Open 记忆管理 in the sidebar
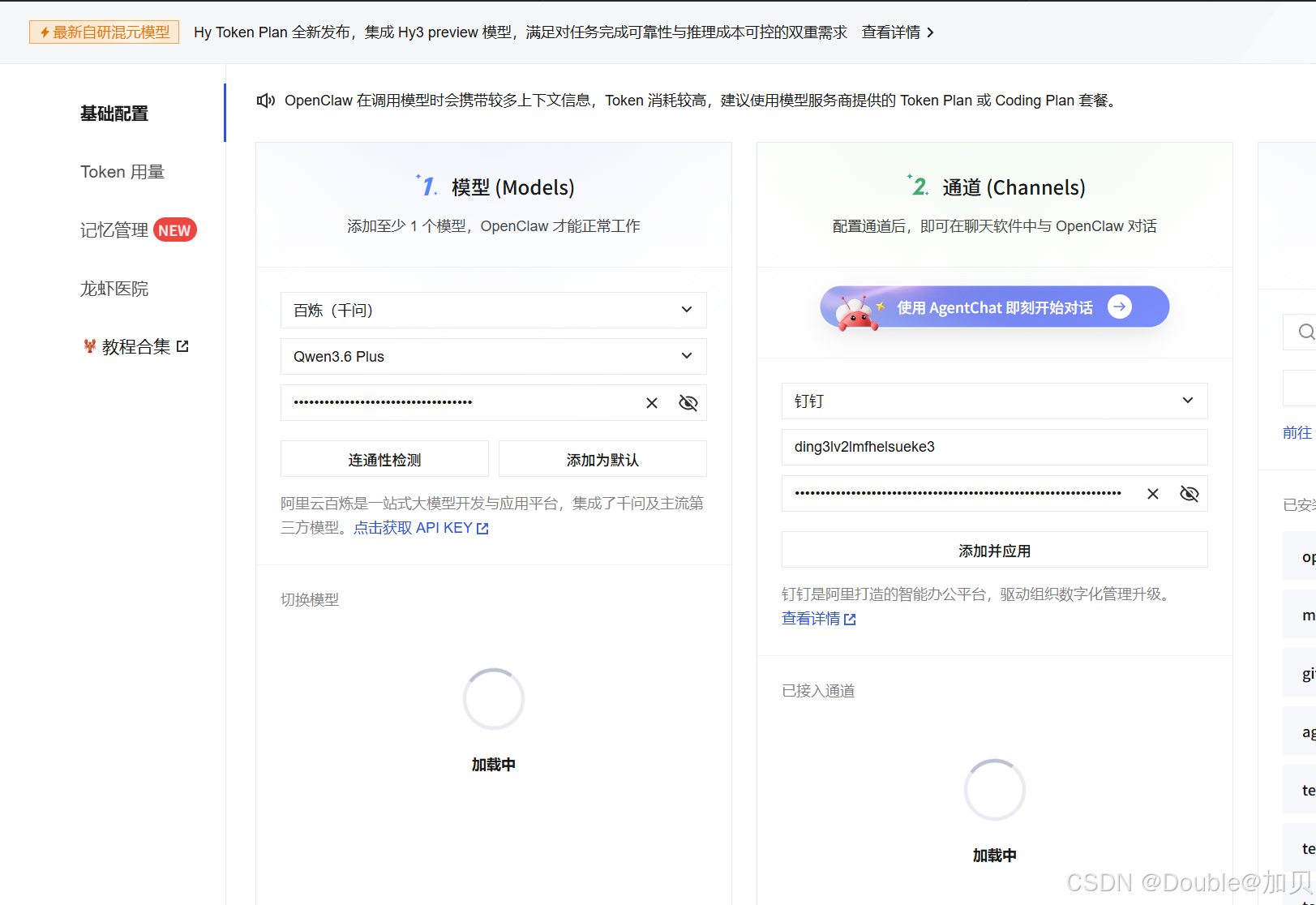The height and width of the screenshot is (905, 1316). (114, 230)
